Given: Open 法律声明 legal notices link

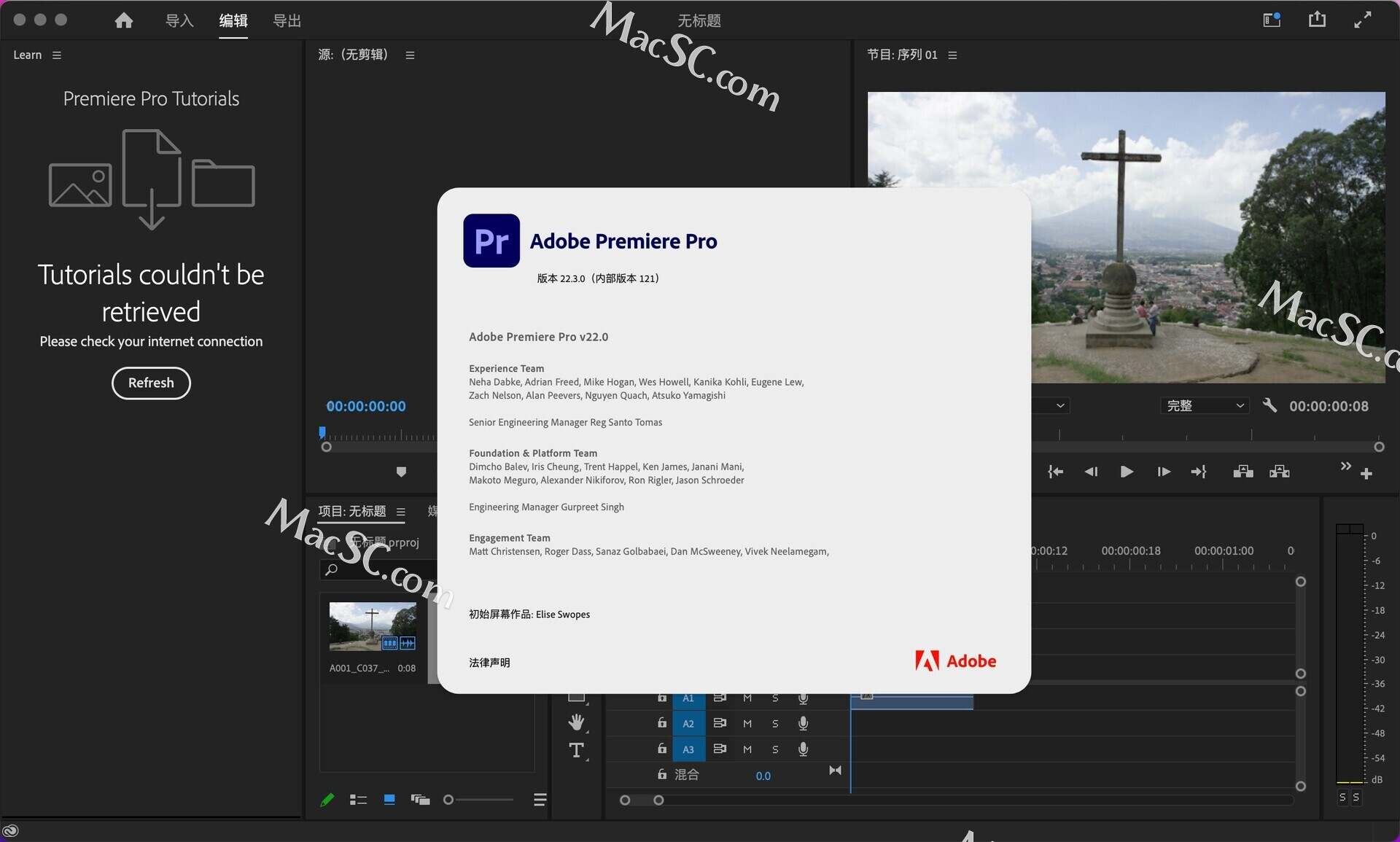Looking at the screenshot, I should point(489,663).
